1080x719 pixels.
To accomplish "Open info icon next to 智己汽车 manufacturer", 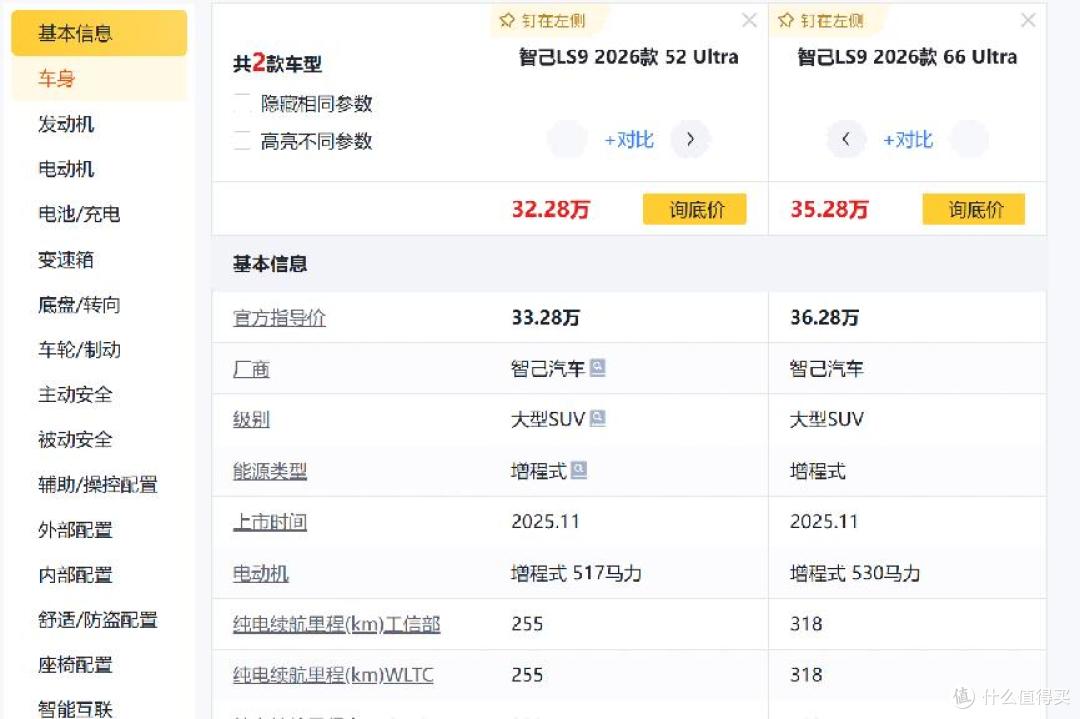I will tap(598, 368).
